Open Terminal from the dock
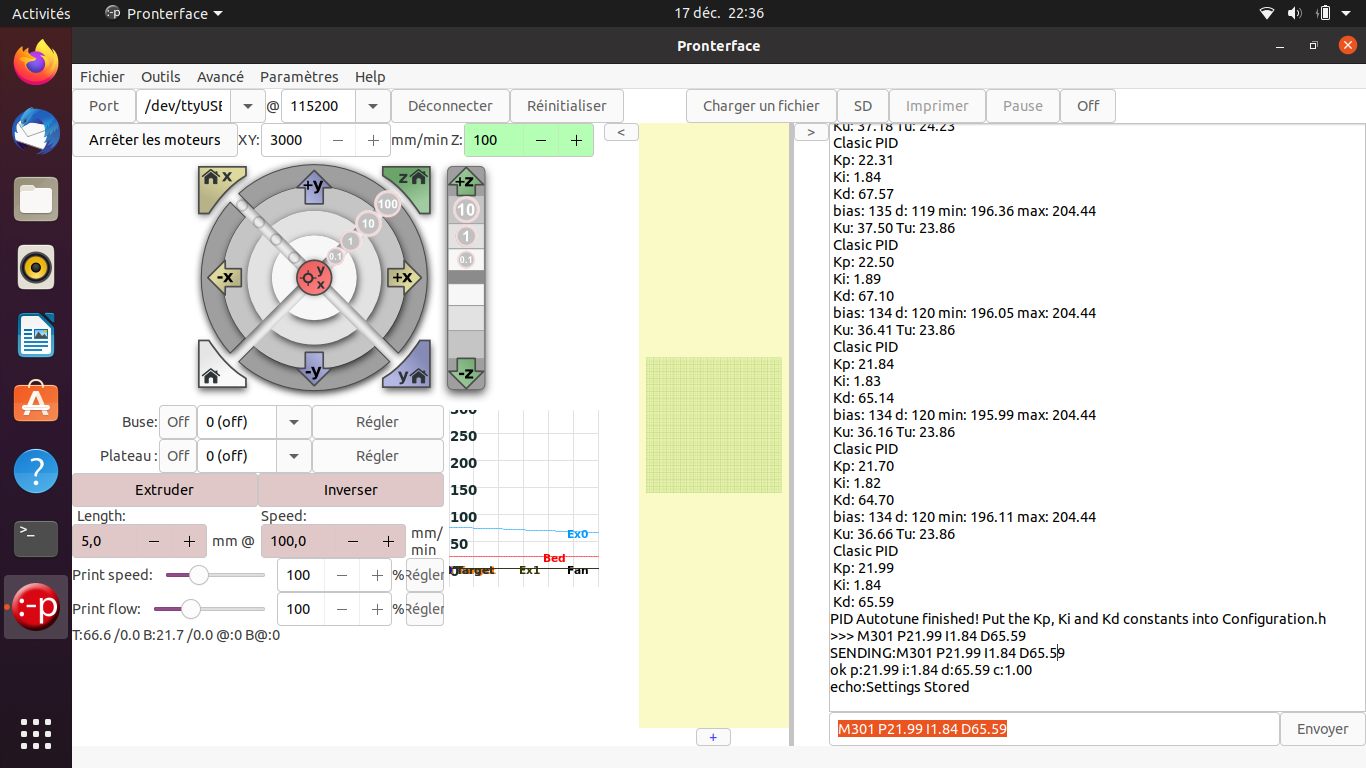1366x768 pixels. pos(36,539)
